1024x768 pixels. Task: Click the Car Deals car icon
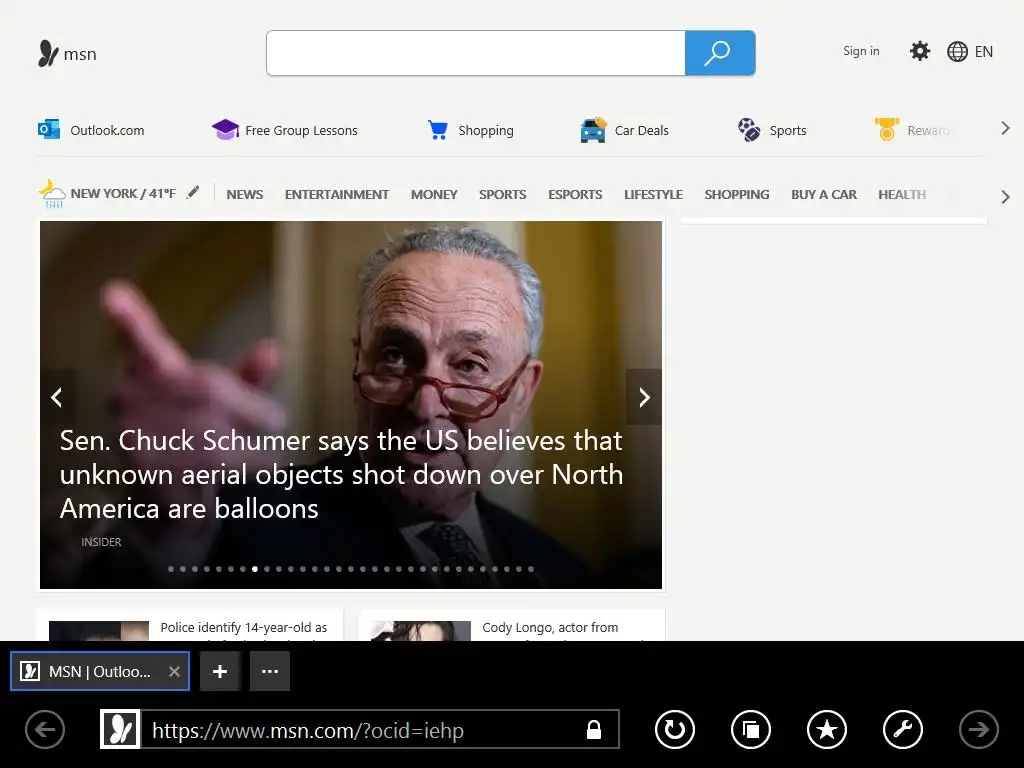coord(593,130)
